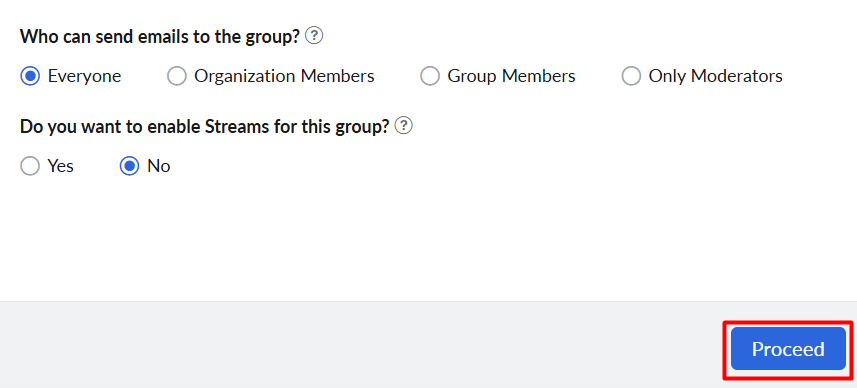Choose Organization Members radio circle
The height and width of the screenshot is (388, 857).
tap(177, 76)
